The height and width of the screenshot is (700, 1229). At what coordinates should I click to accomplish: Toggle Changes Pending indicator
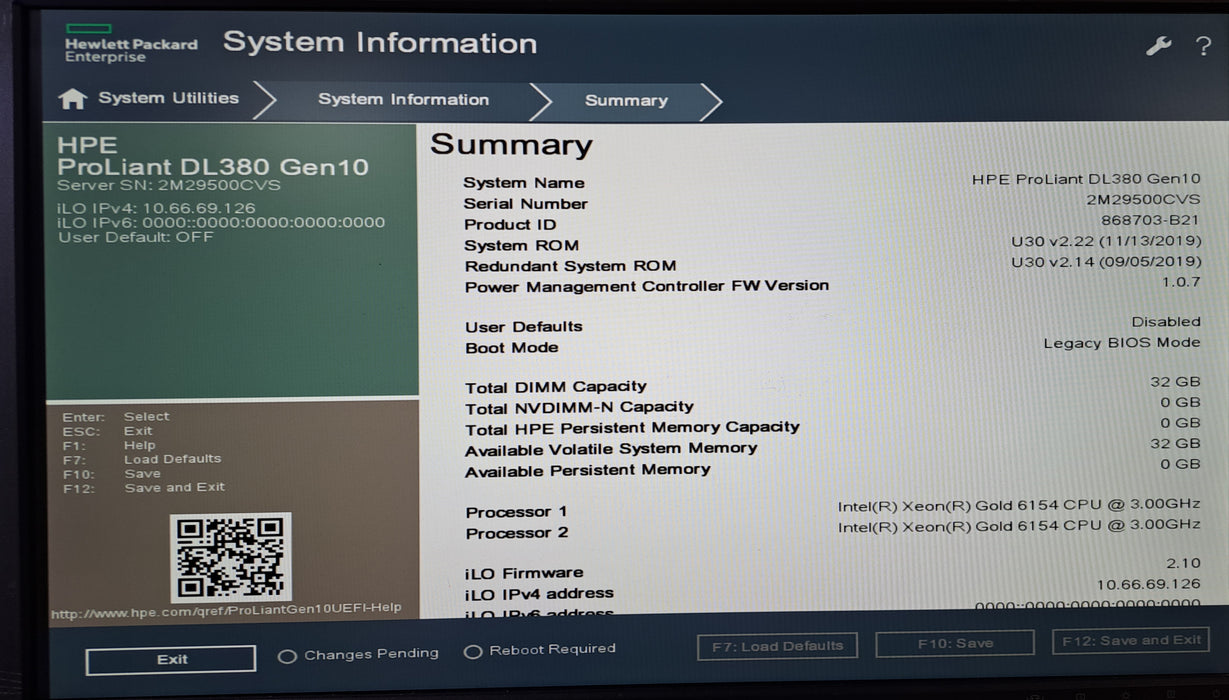click(x=358, y=654)
